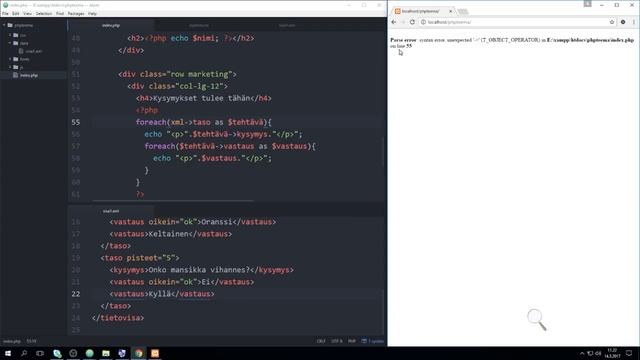Click the taskbar search icon
The height and width of the screenshot is (360, 640).
[24, 353]
